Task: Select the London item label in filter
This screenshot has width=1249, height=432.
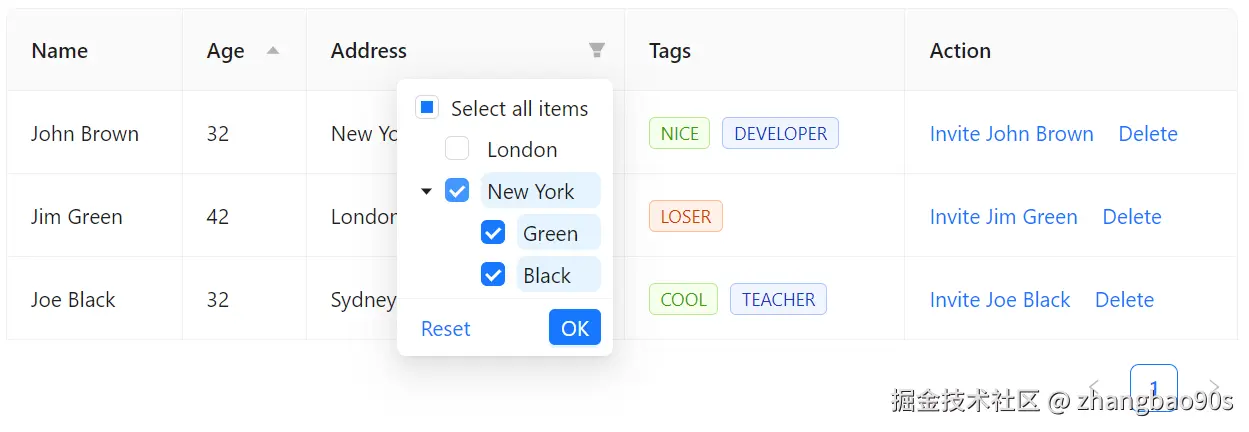Action: (522, 150)
